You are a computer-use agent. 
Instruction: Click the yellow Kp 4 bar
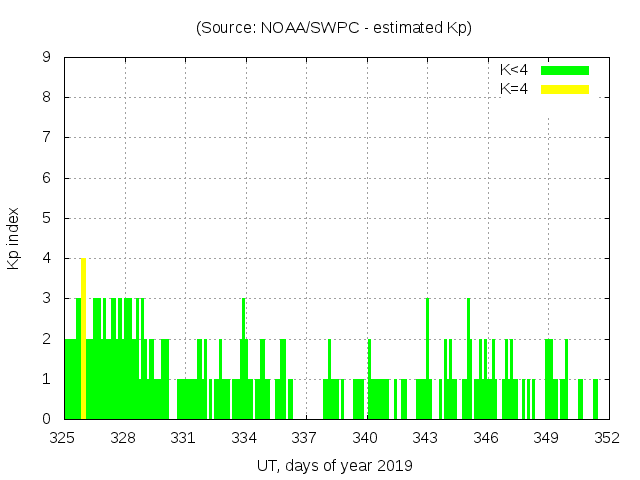point(83,340)
